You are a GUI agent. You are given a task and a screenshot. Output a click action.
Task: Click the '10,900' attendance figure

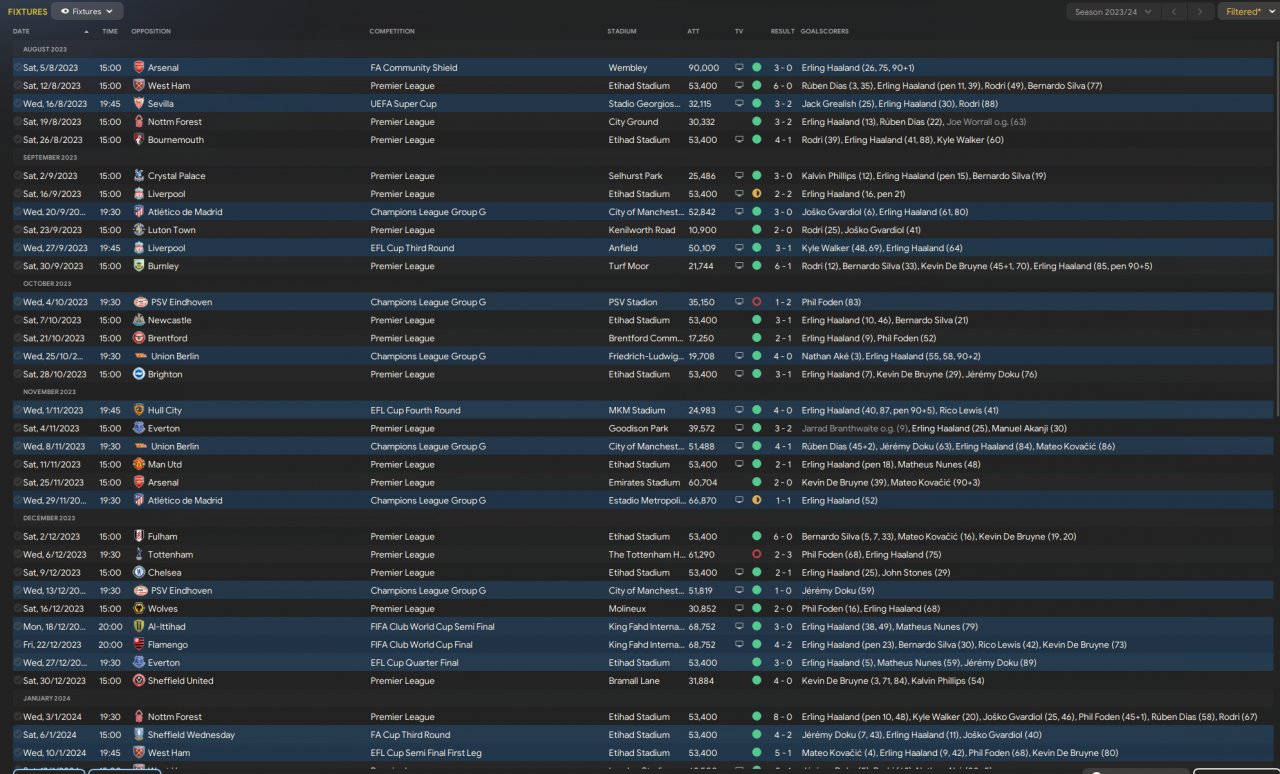(x=703, y=230)
